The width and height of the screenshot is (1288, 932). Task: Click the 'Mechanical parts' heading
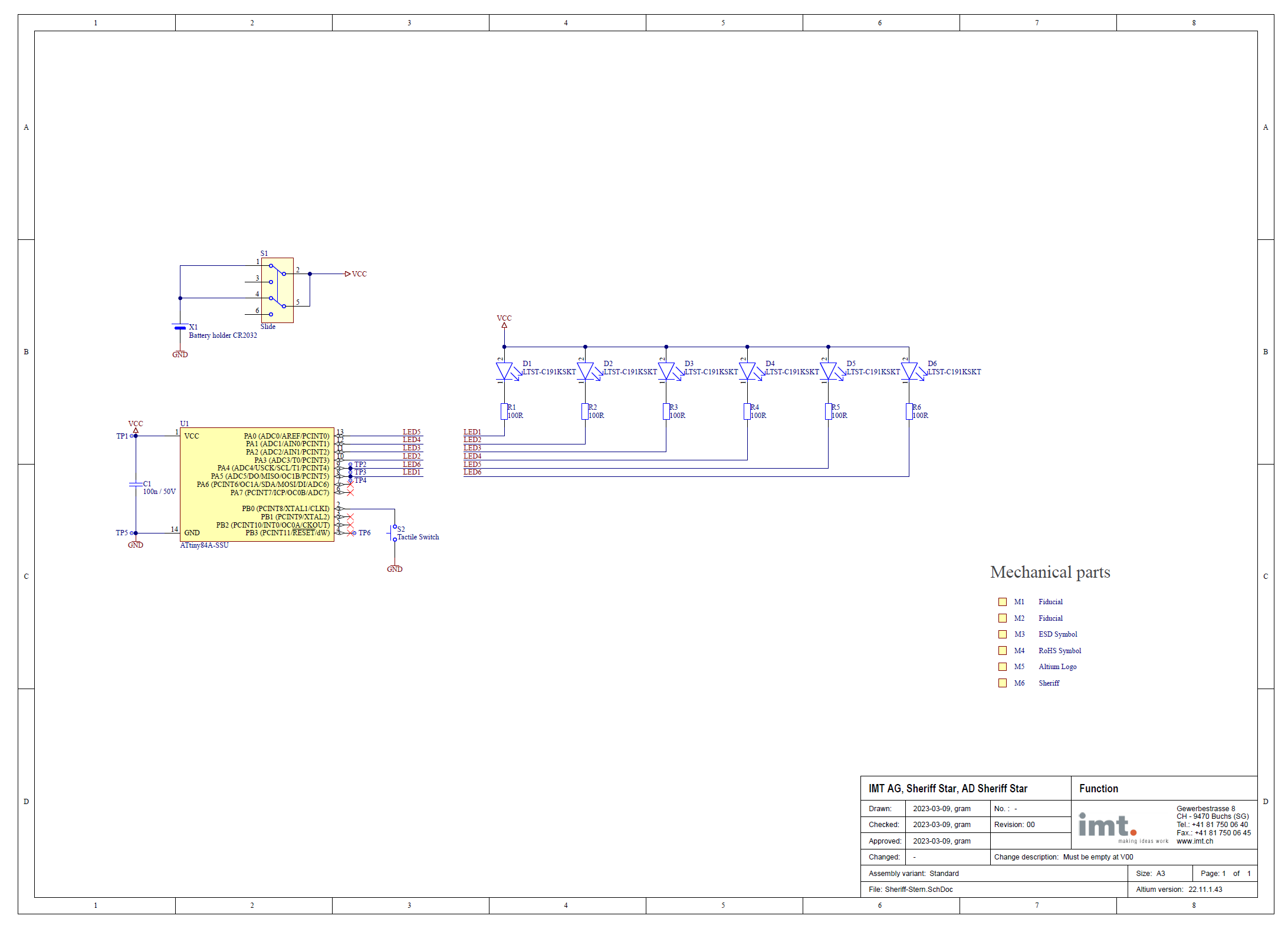[x=1050, y=572]
